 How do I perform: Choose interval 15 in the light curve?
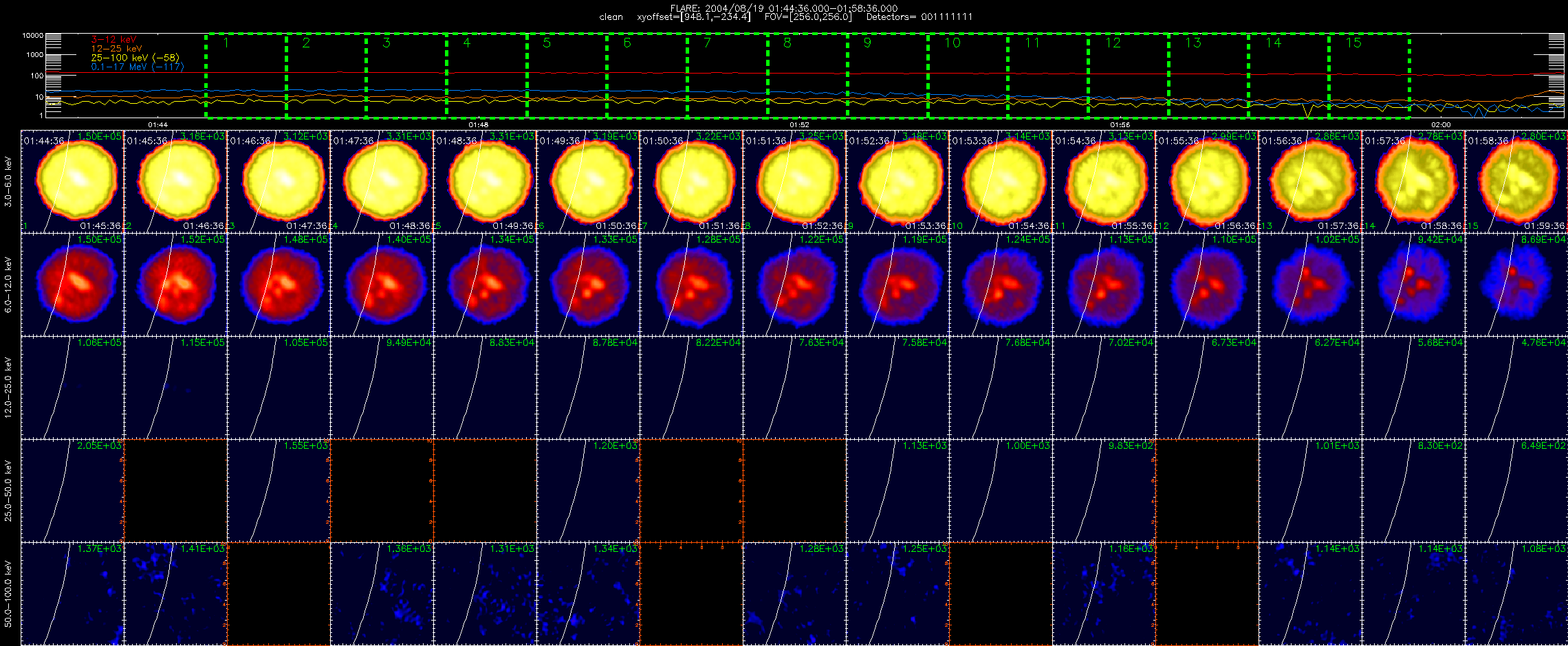coord(1369,75)
